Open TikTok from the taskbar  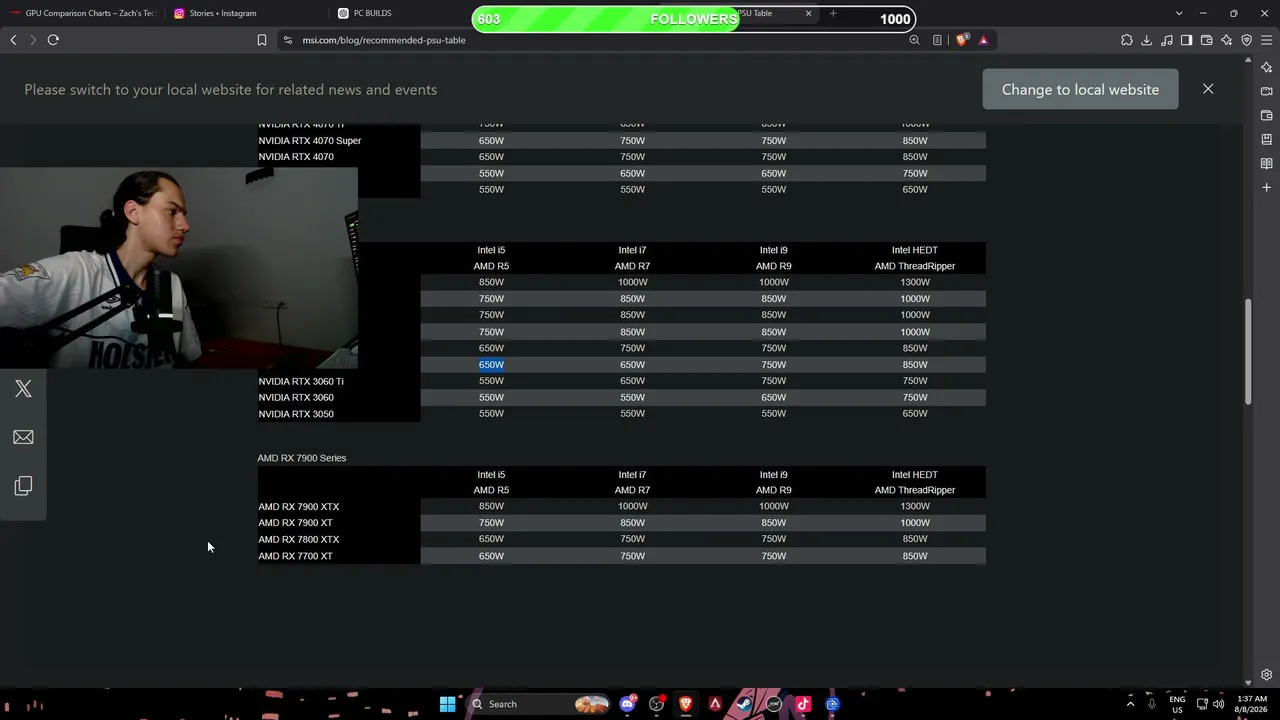[803, 704]
